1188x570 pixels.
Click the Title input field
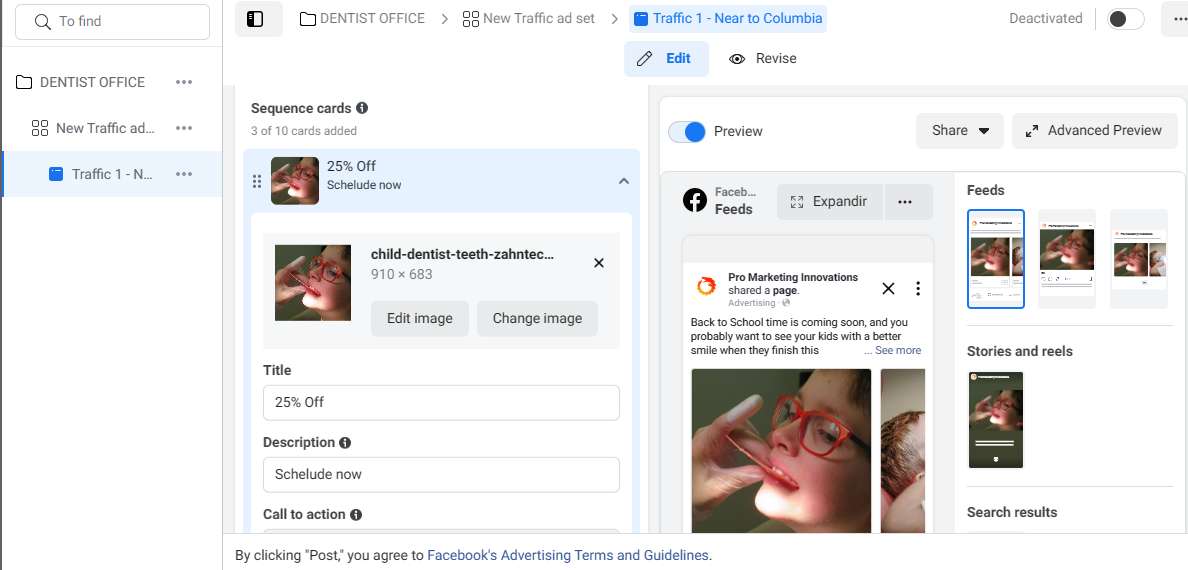point(441,402)
